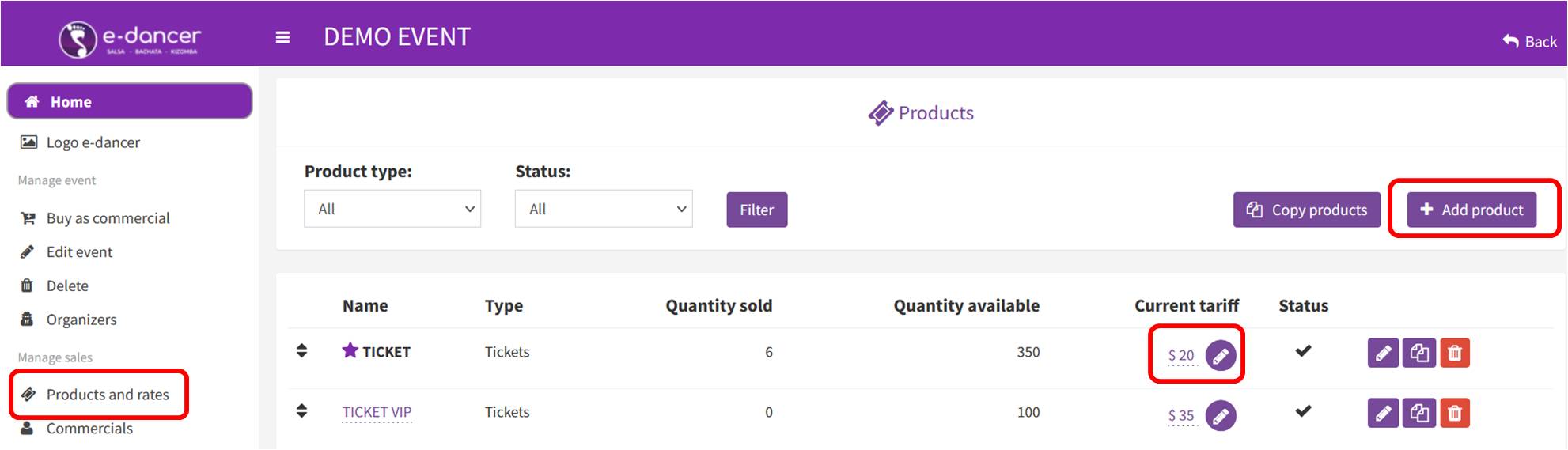Expand the Status filter dropdown
The width and height of the screenshot is (1568, 450).
point(603,209)
